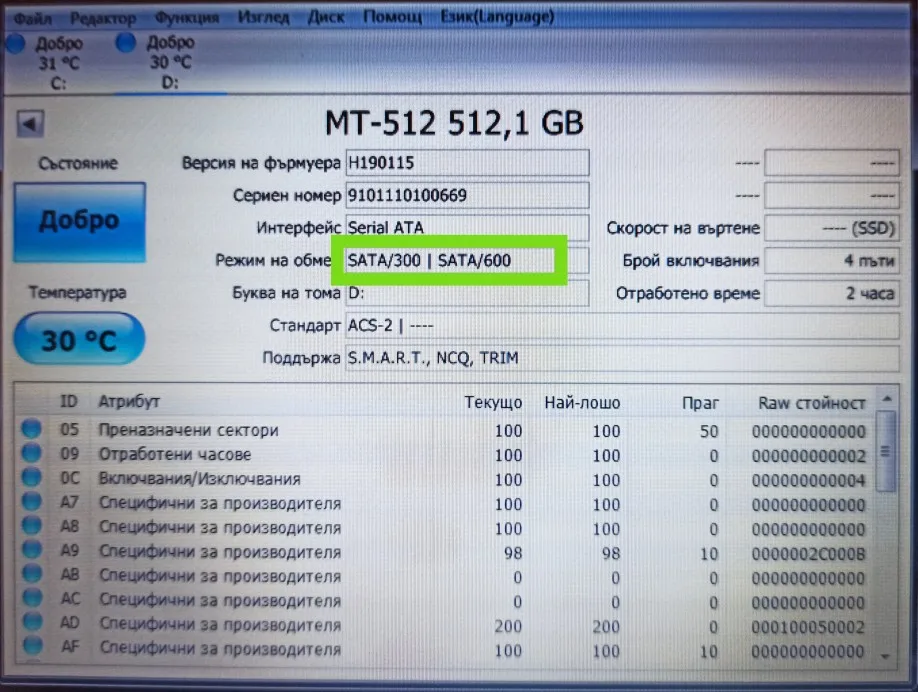Screen dimensions: 918x692
Task: Click the Raw стойност column header
Action: (x=811, y=403)
